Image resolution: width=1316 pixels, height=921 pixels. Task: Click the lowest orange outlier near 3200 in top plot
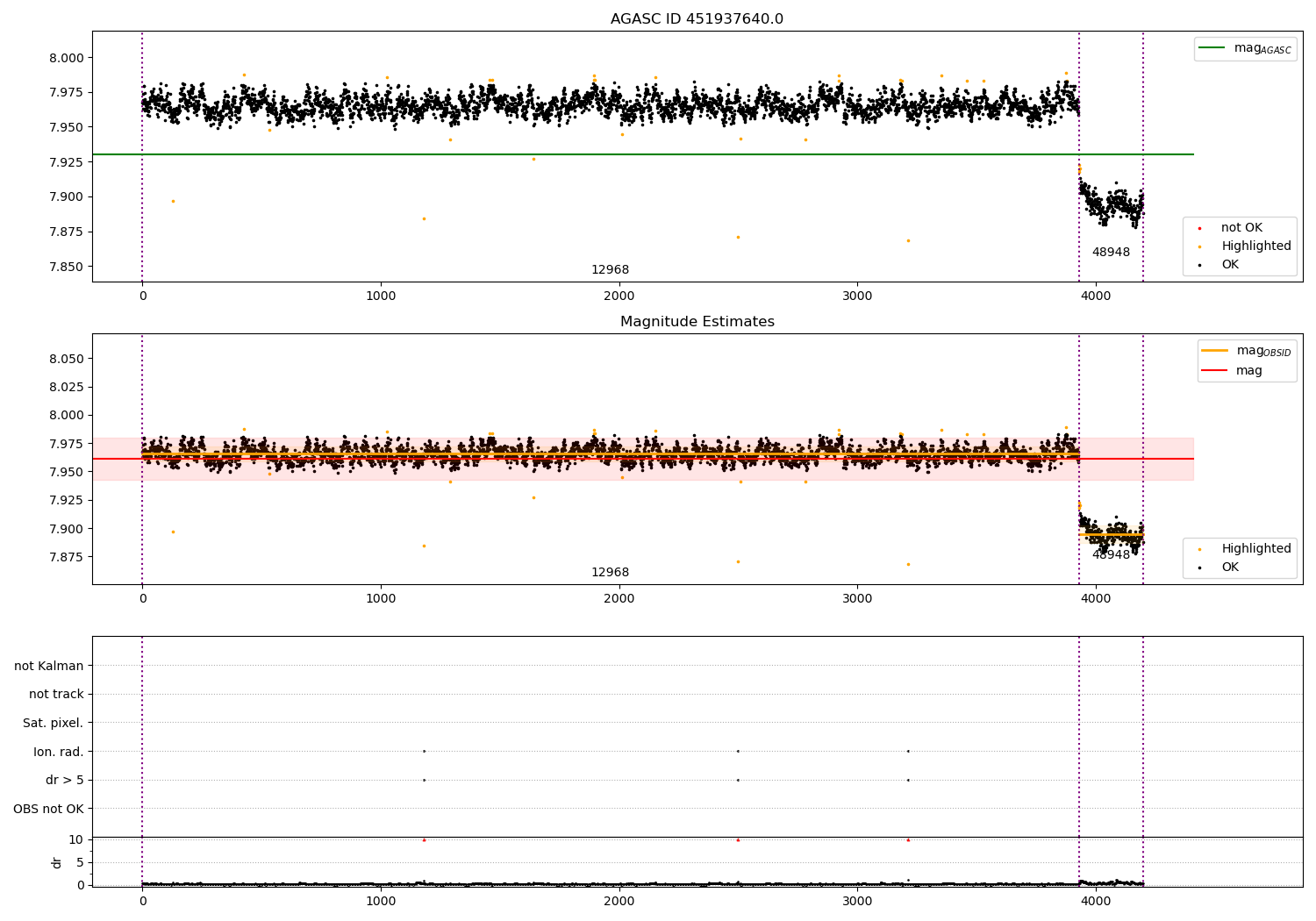(x=908, y=240)
